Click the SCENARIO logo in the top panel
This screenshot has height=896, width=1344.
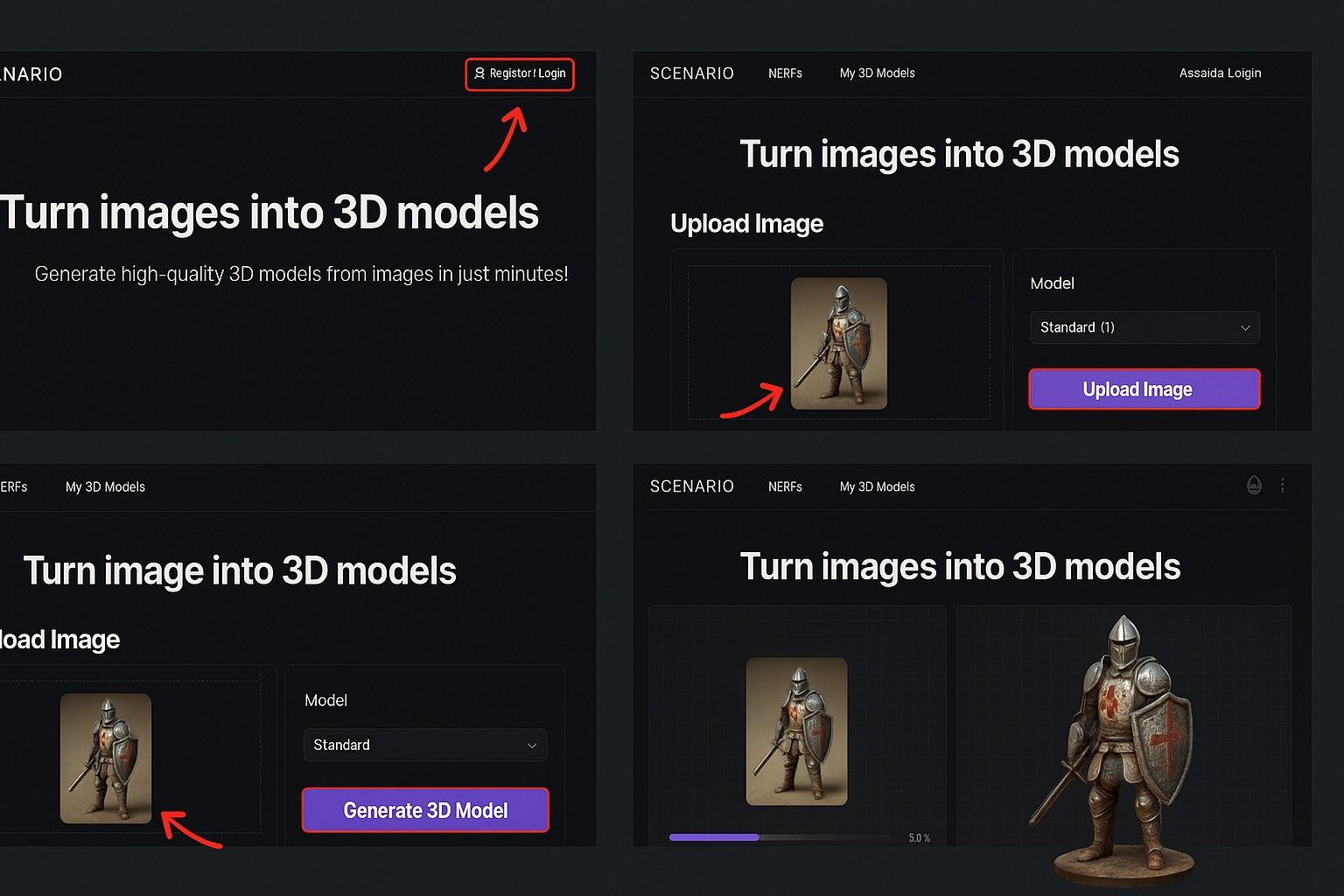coord(691,73)
